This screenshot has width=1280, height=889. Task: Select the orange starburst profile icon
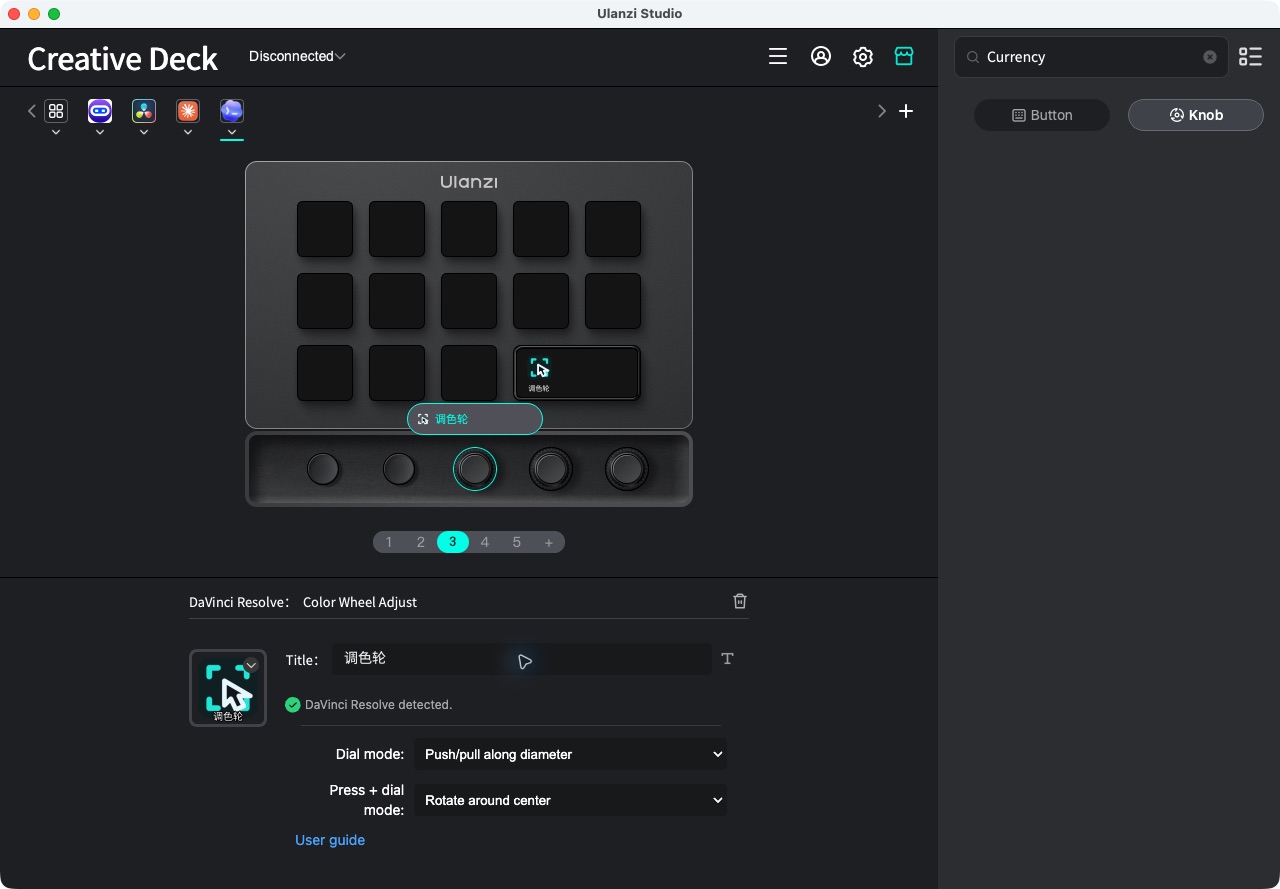coord(188,111)
